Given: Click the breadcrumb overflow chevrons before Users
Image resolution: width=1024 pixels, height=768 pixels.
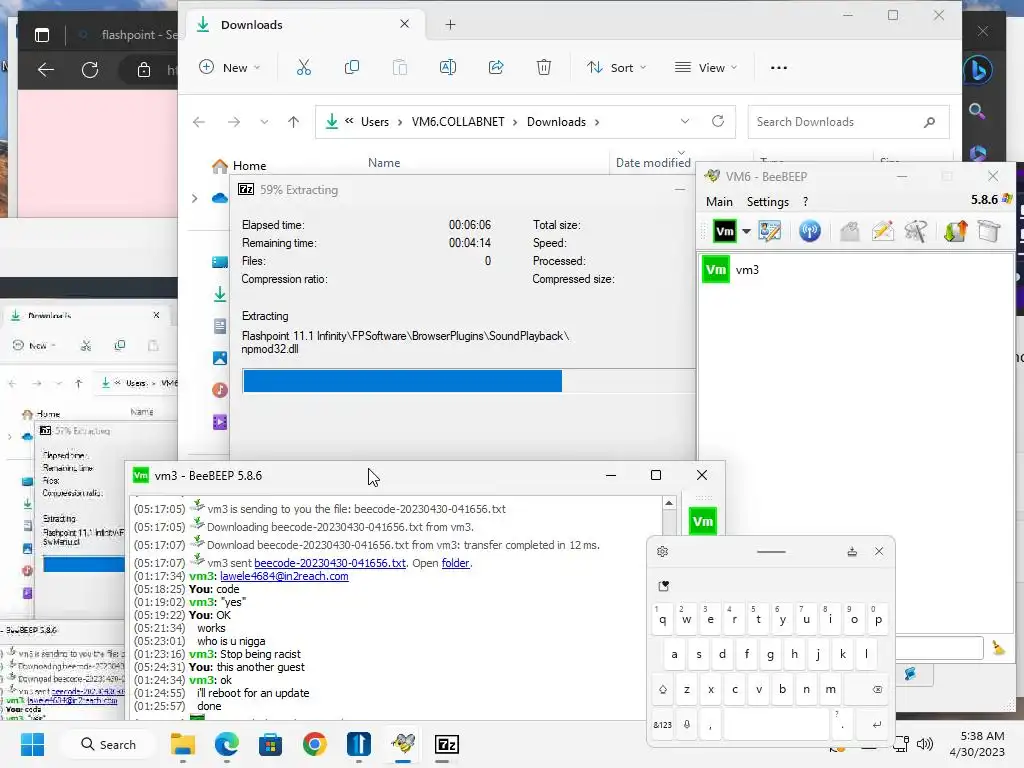Looking at the screenshot, I should [349, 121].
